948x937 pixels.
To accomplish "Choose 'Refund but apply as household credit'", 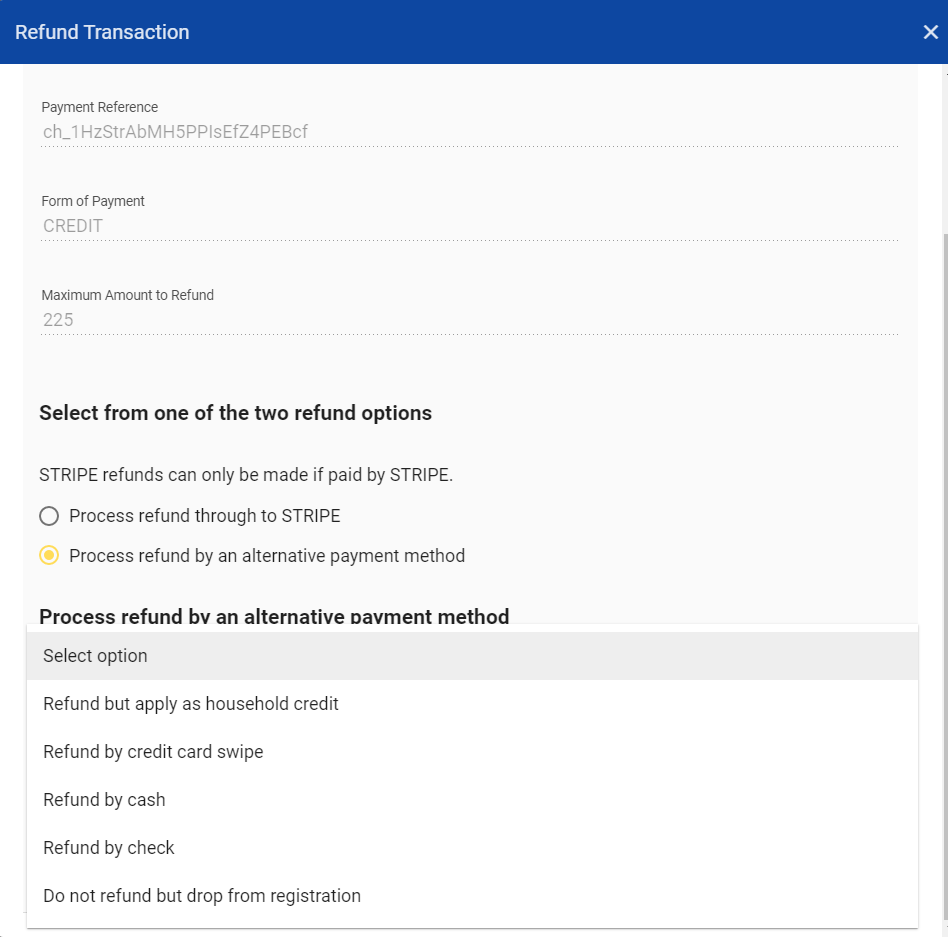I will pyautogui.click(x=191, y=704).
